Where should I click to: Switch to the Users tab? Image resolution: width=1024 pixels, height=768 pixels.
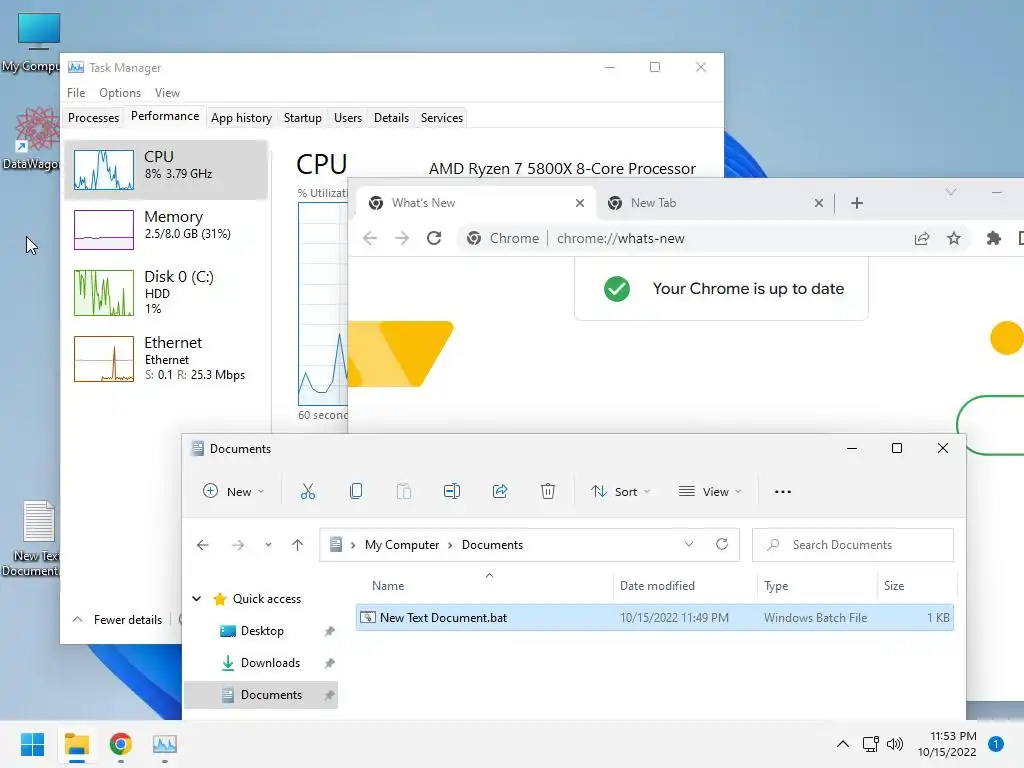347,118
